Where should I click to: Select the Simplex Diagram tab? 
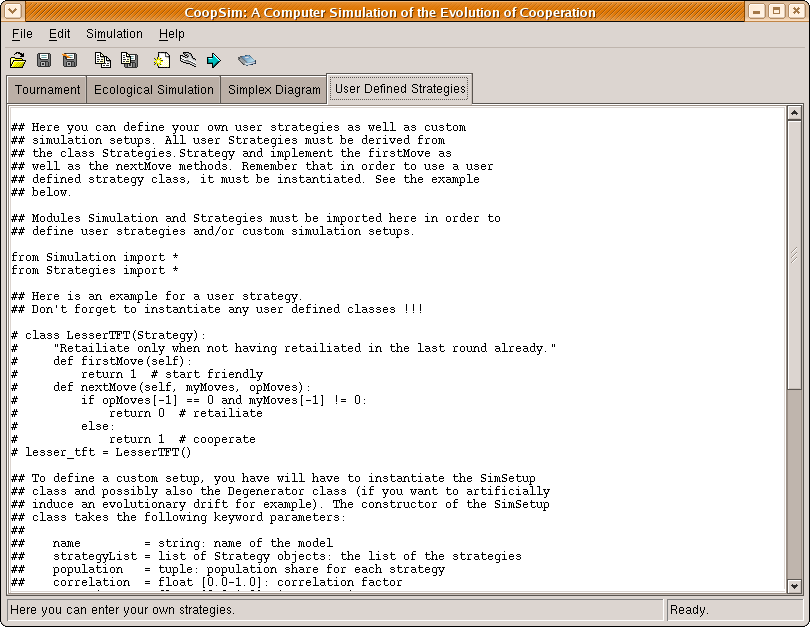point(274,90)
